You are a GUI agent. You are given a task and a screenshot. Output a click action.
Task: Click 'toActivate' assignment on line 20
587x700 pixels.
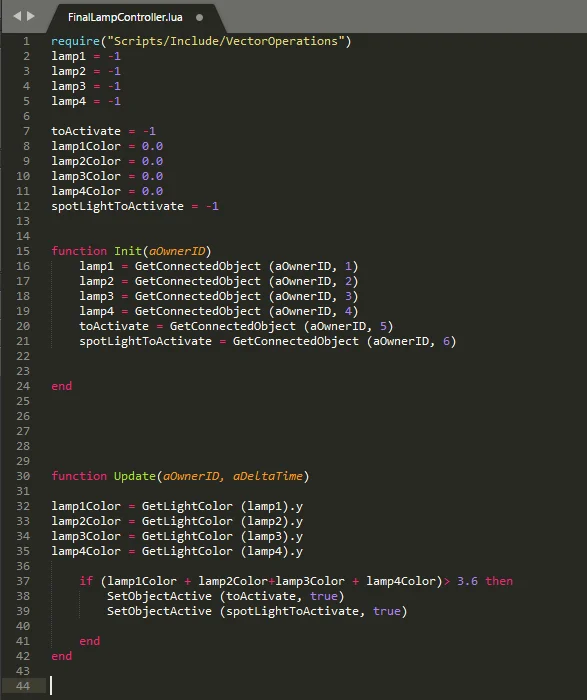click(114, 326)
